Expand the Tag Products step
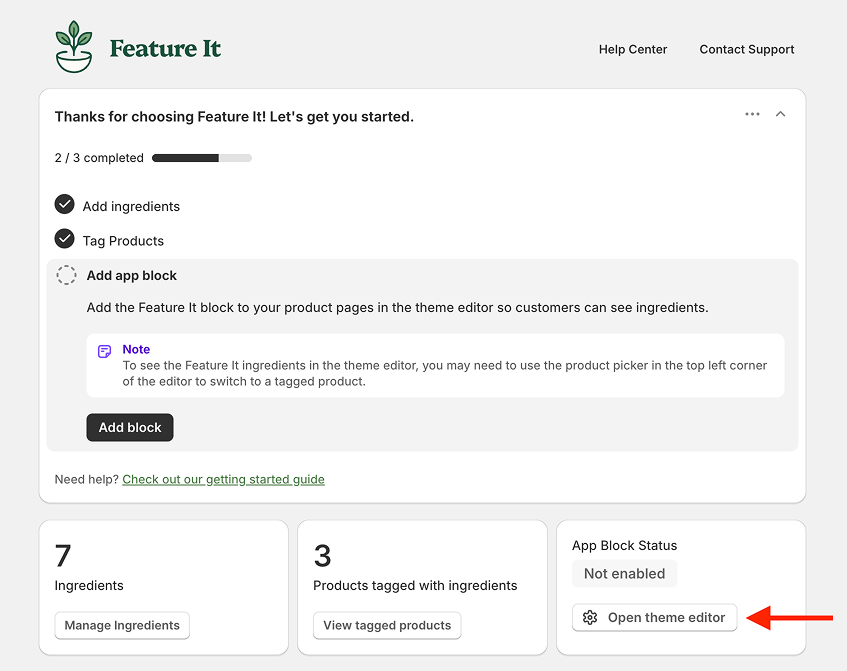 [123, 241]
